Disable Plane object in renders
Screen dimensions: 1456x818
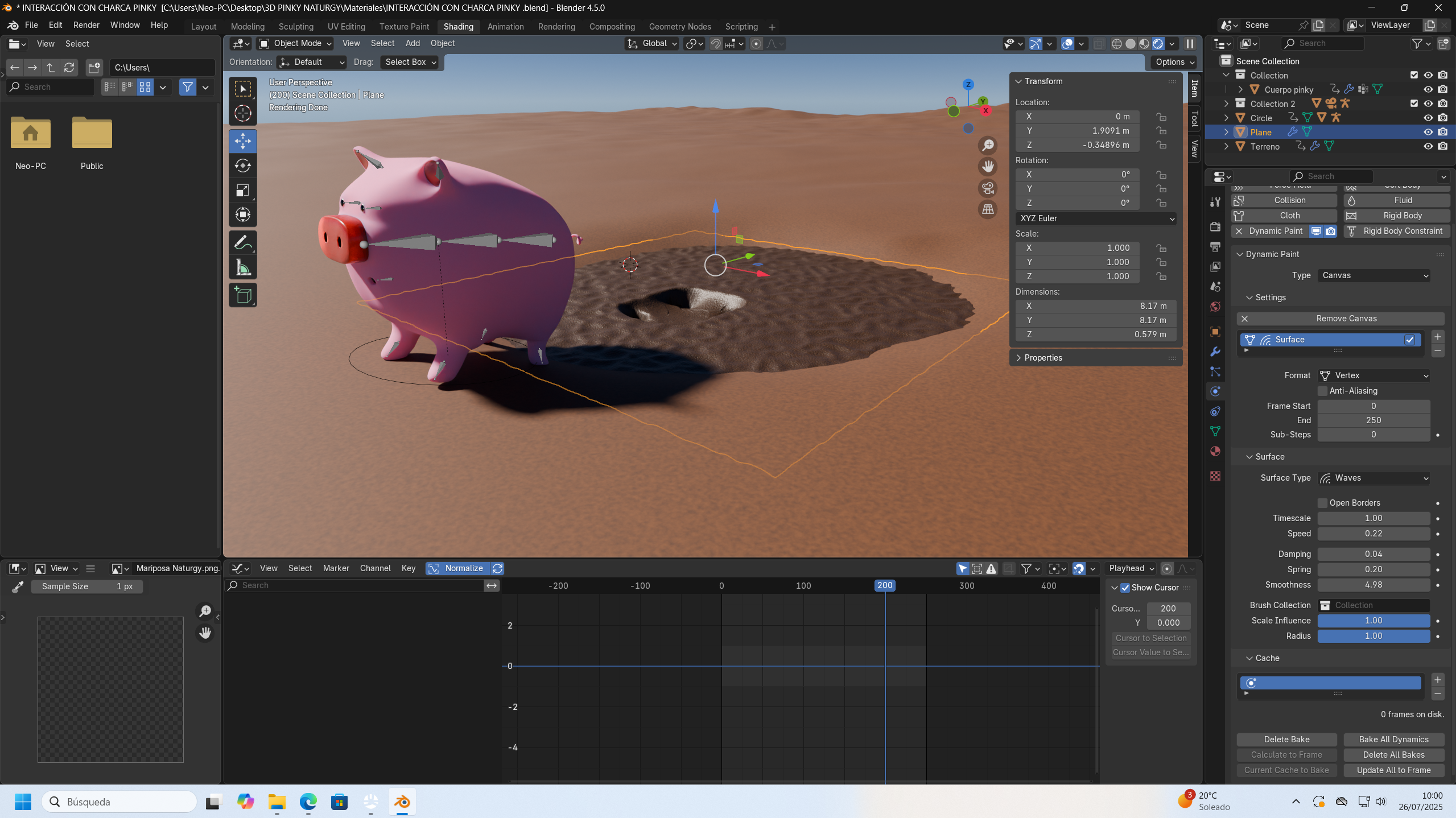[x=1443, y=132]
